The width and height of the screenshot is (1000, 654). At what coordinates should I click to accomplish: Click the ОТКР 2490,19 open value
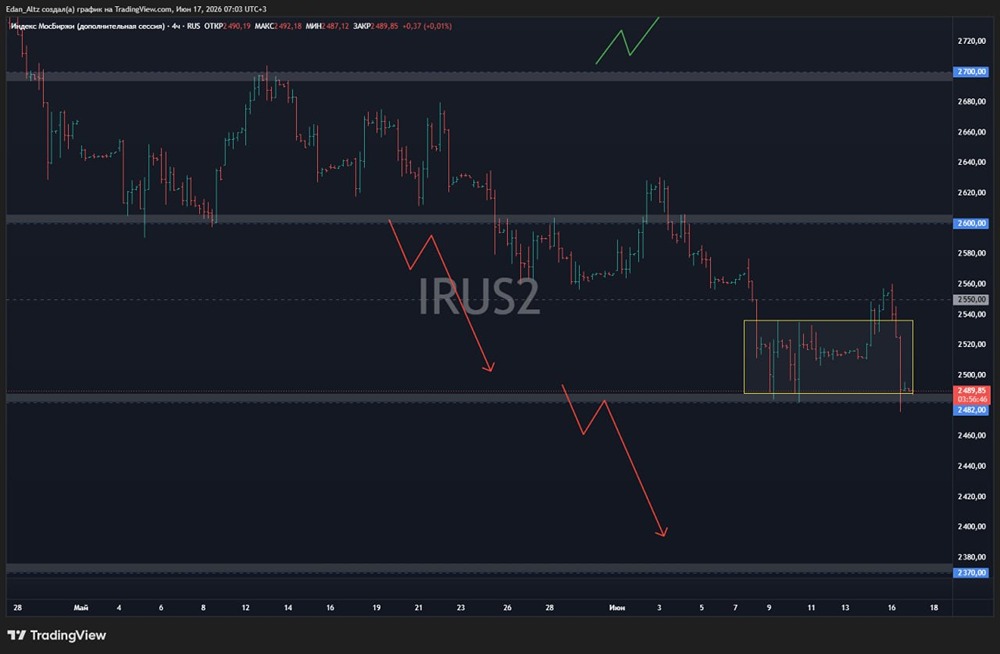(227, 26)
